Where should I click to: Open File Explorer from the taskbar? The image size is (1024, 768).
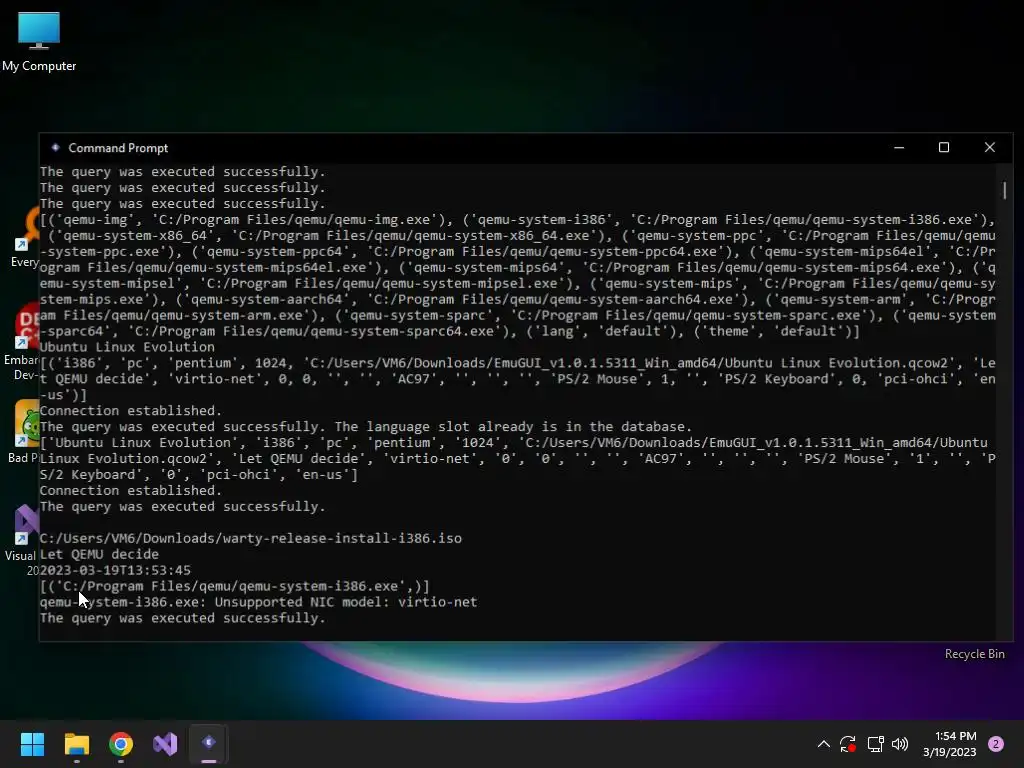tap(76, 744)
